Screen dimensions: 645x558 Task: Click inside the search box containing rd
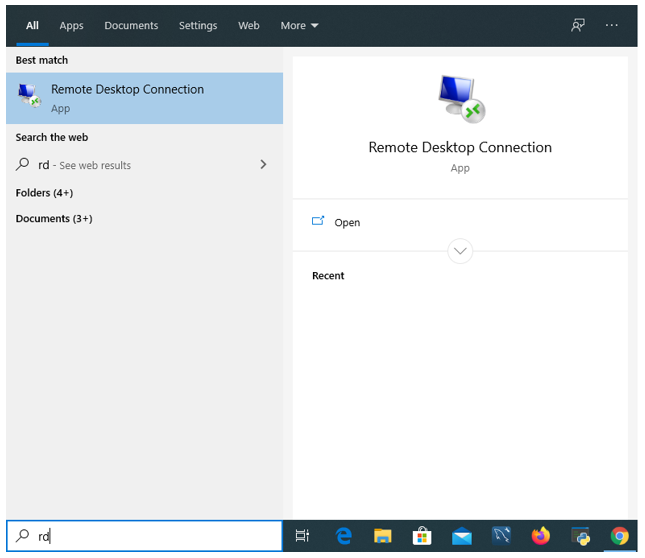[144, 536]
